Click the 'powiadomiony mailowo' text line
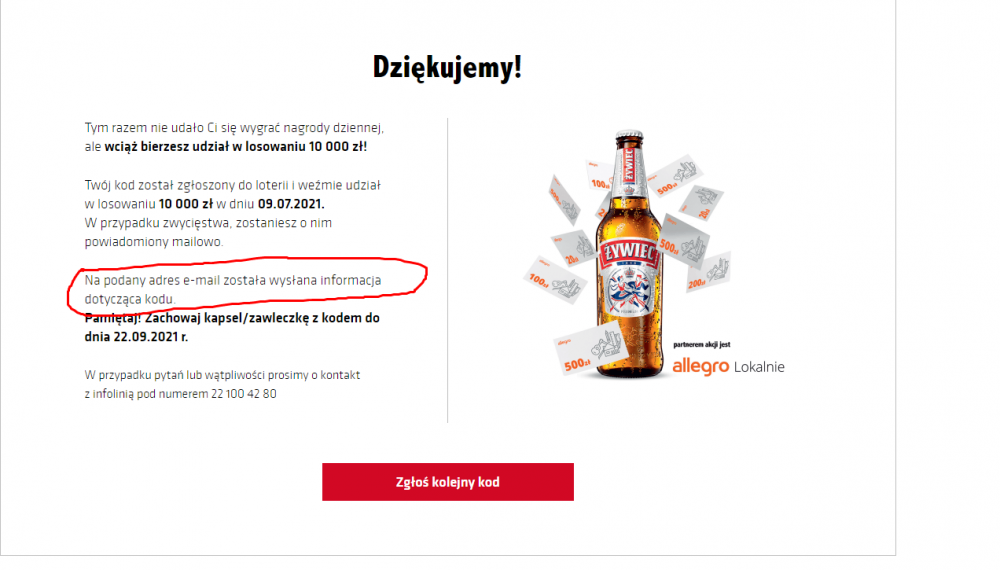This screenshot has width=1000, height=570. click(x=154, y=242)
